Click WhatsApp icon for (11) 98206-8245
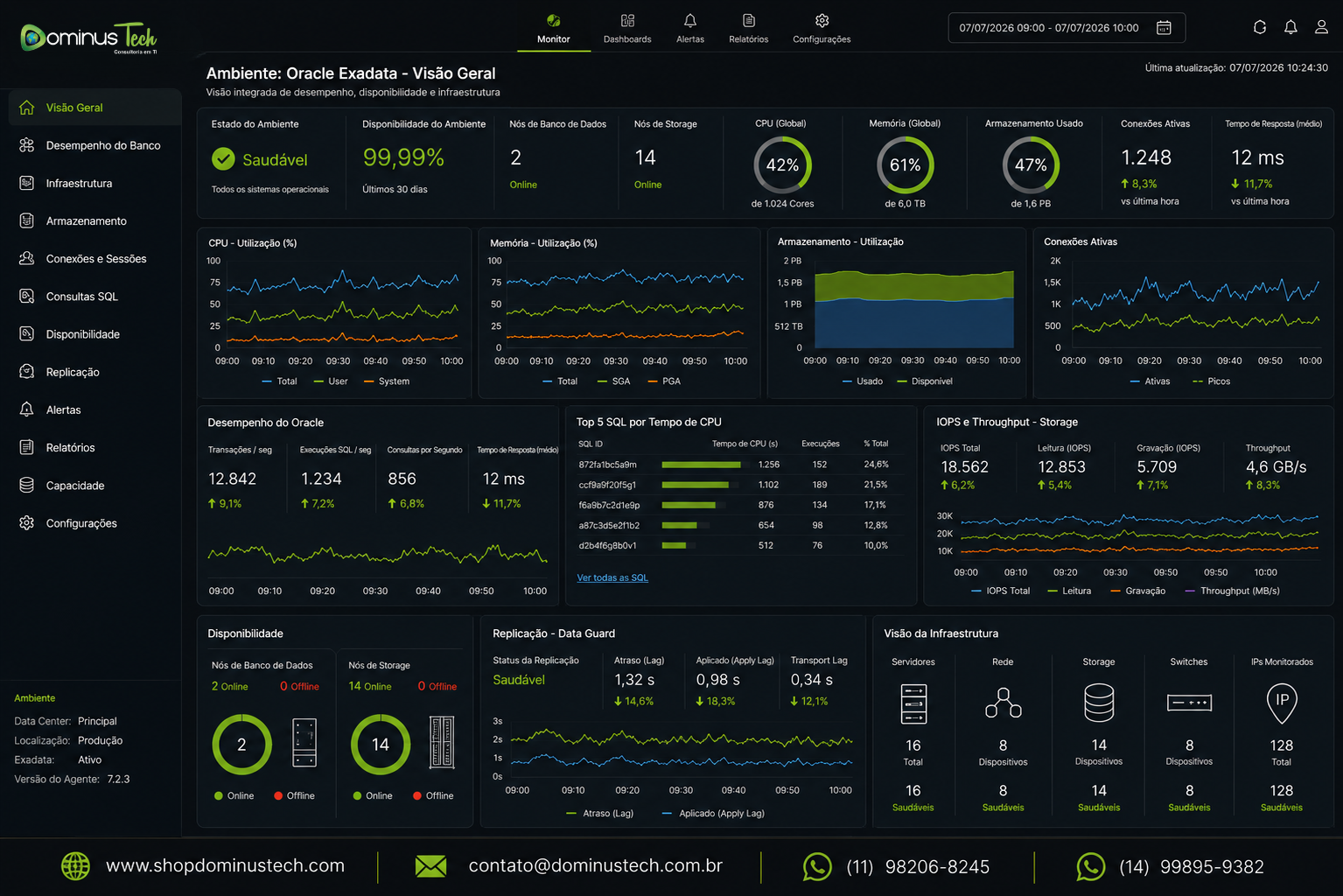Viewport: 1343px width, 896px height. pyautogui.click(x=817, y=867)
